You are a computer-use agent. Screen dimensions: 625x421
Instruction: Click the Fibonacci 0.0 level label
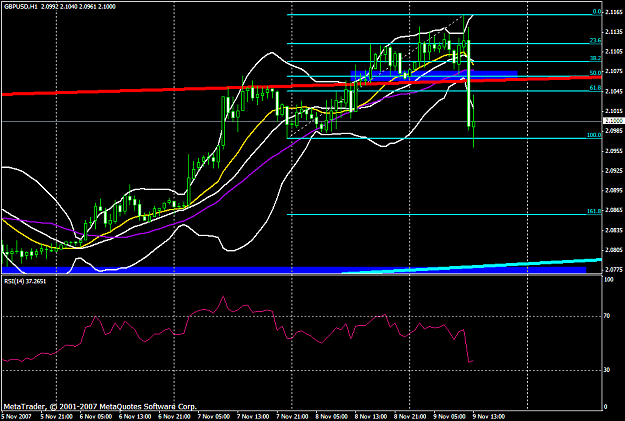pyautogui.click(x=597, y=12)
